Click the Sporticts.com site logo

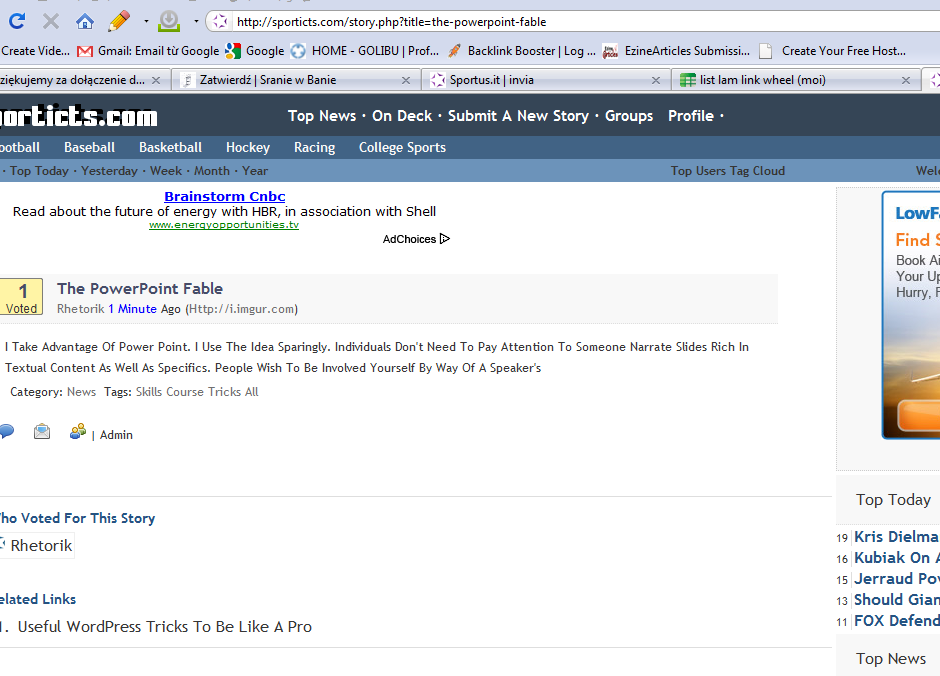pyautogui.click(x=78, y=116)
